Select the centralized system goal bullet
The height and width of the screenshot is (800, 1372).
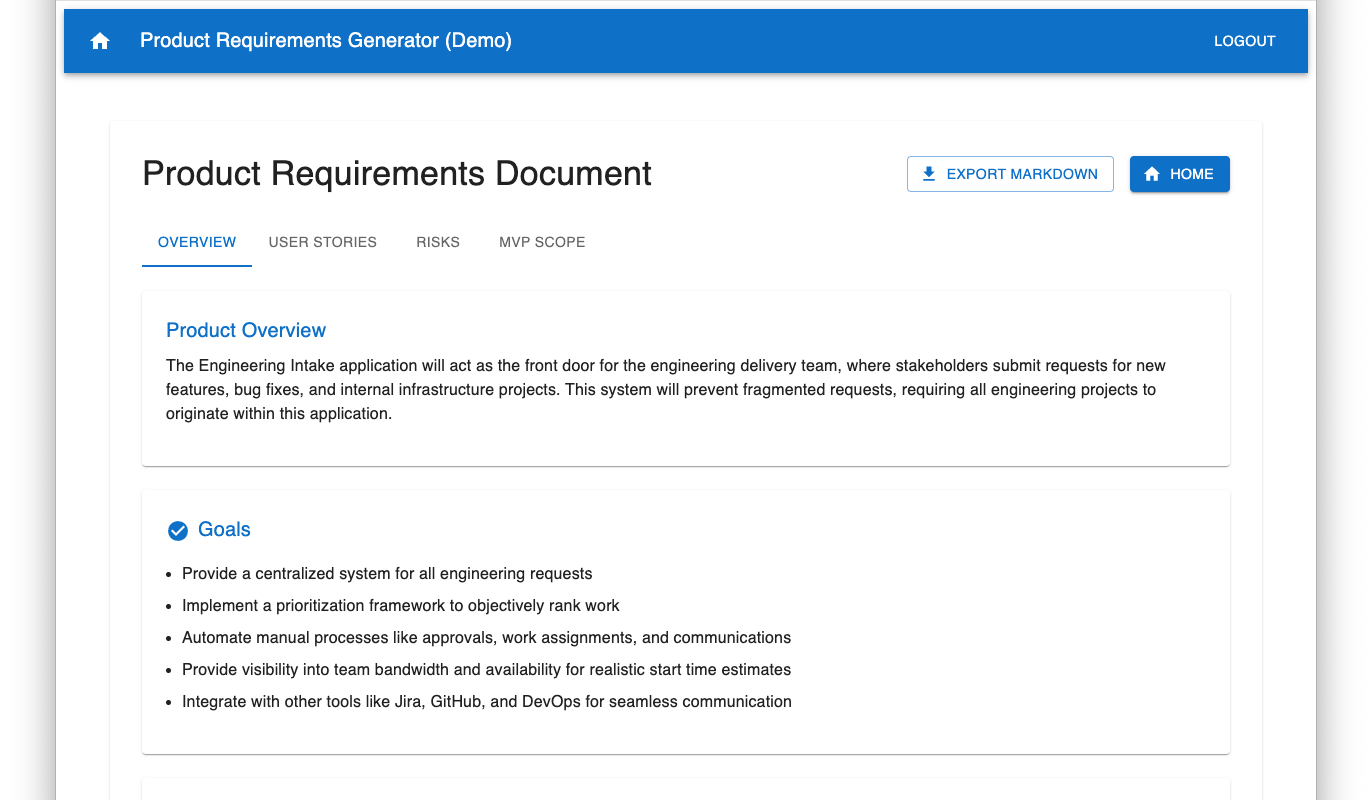coord(387,574)
